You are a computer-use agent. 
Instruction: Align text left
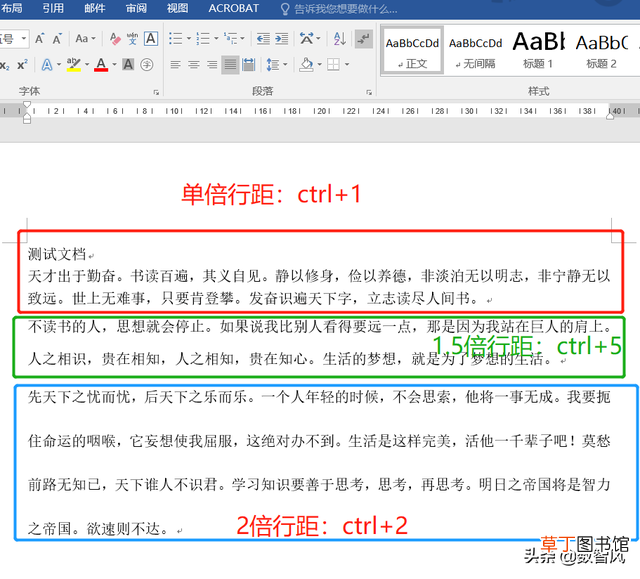176,64
